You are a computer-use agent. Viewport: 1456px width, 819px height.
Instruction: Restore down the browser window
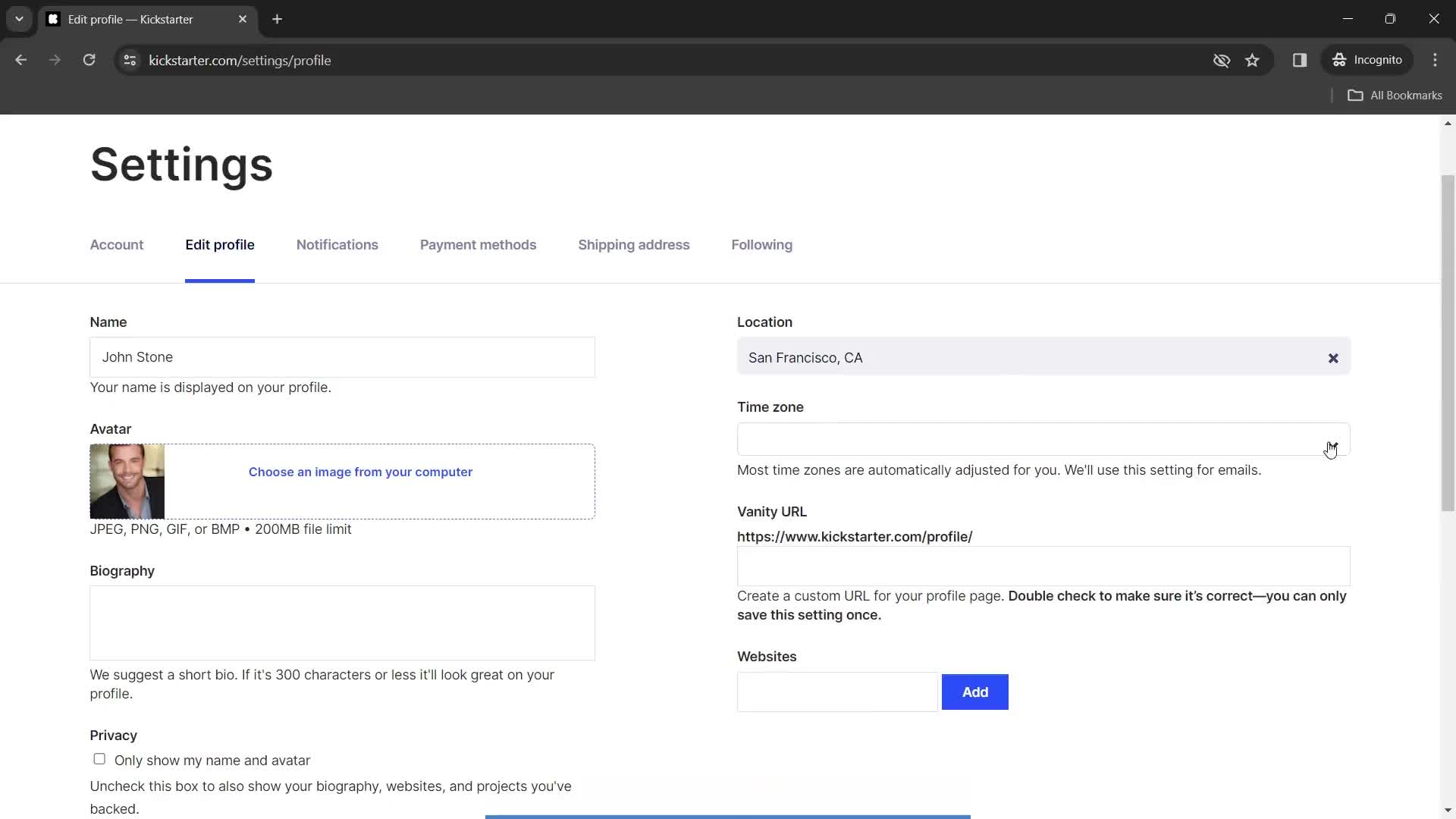click(1390, 19)
